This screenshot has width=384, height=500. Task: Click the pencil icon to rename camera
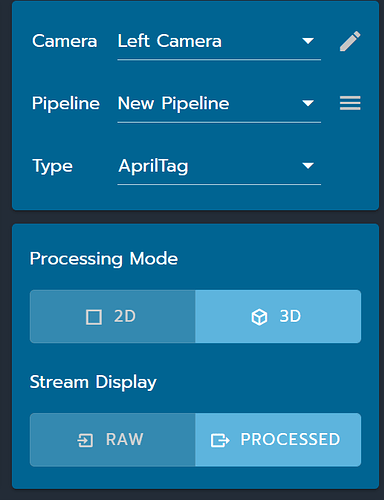tap(350, 41)
